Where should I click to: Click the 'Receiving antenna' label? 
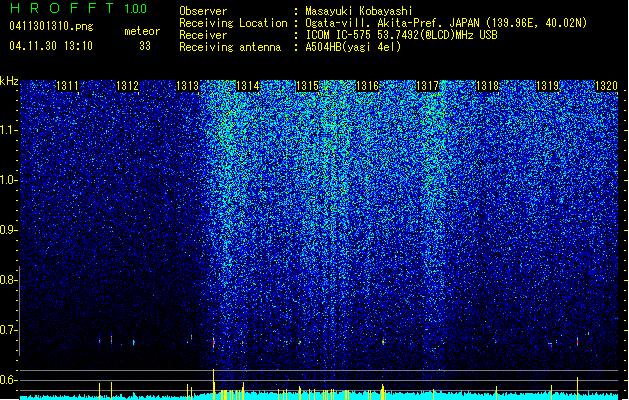pos(230,47)
